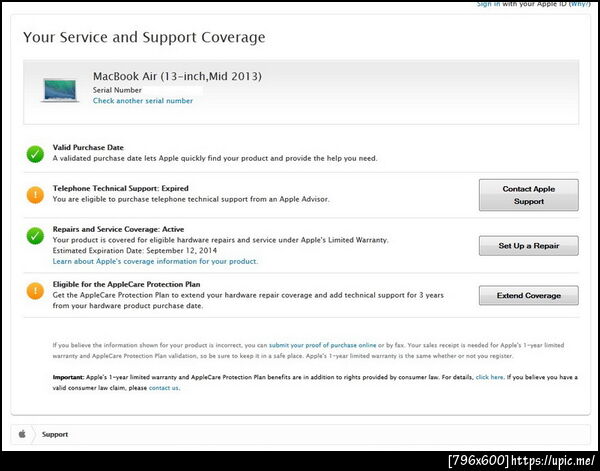Open the 'click here' consumer law link
The height and width of the screenshot is (471, 600).
[x=489, y=377]
